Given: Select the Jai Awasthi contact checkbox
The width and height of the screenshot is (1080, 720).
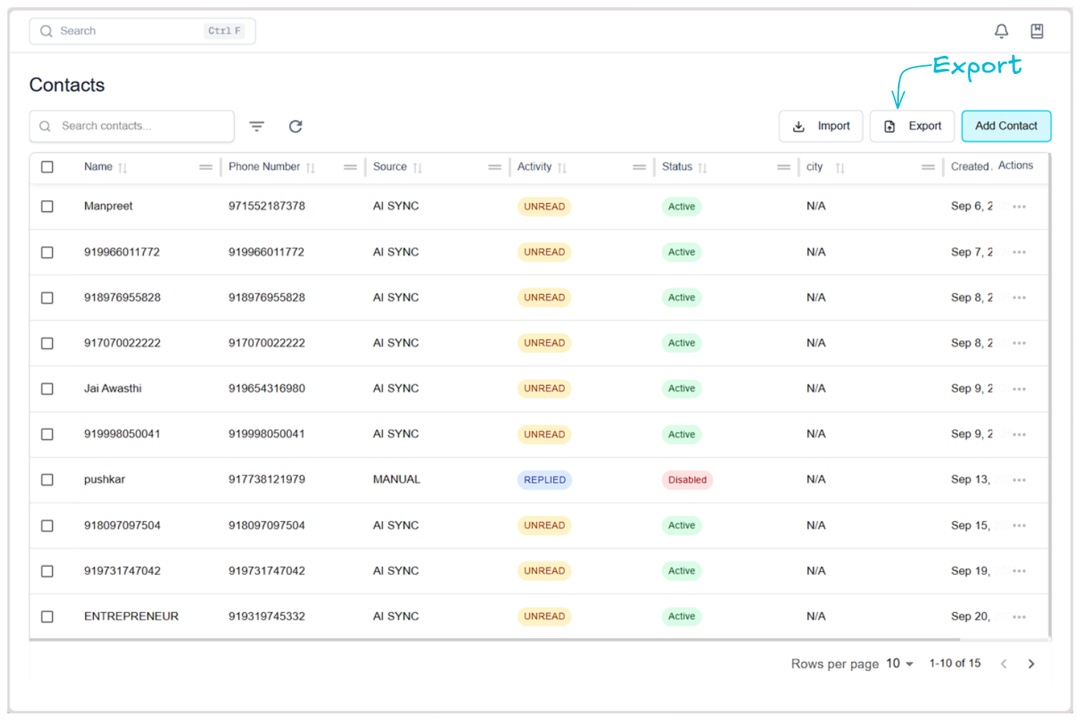Looking at the screenshot, I should tap(47, 389).
